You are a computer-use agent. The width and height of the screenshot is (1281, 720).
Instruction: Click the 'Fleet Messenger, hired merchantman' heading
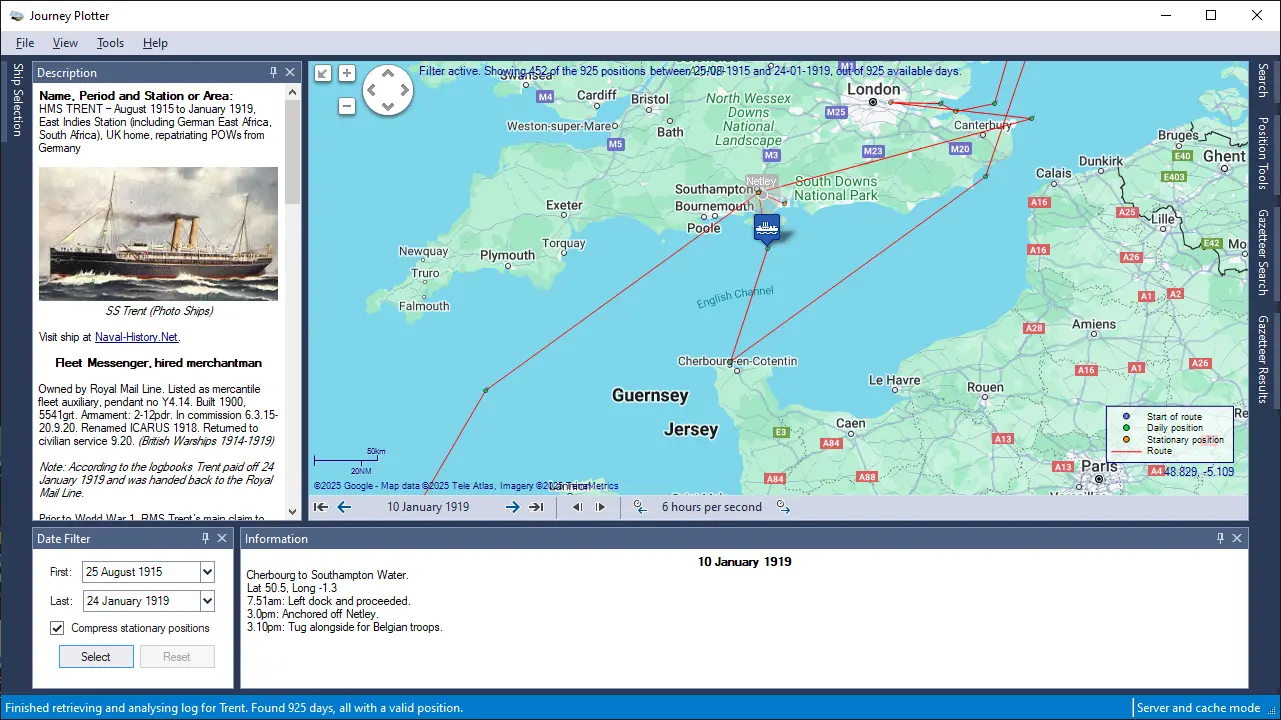[x=158, y=363]
